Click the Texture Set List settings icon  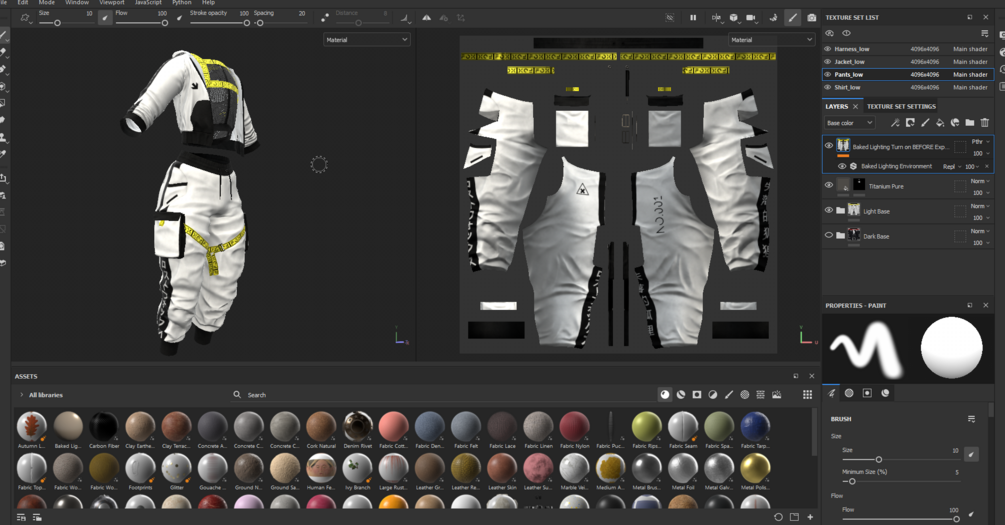click(x=984, y=33)
